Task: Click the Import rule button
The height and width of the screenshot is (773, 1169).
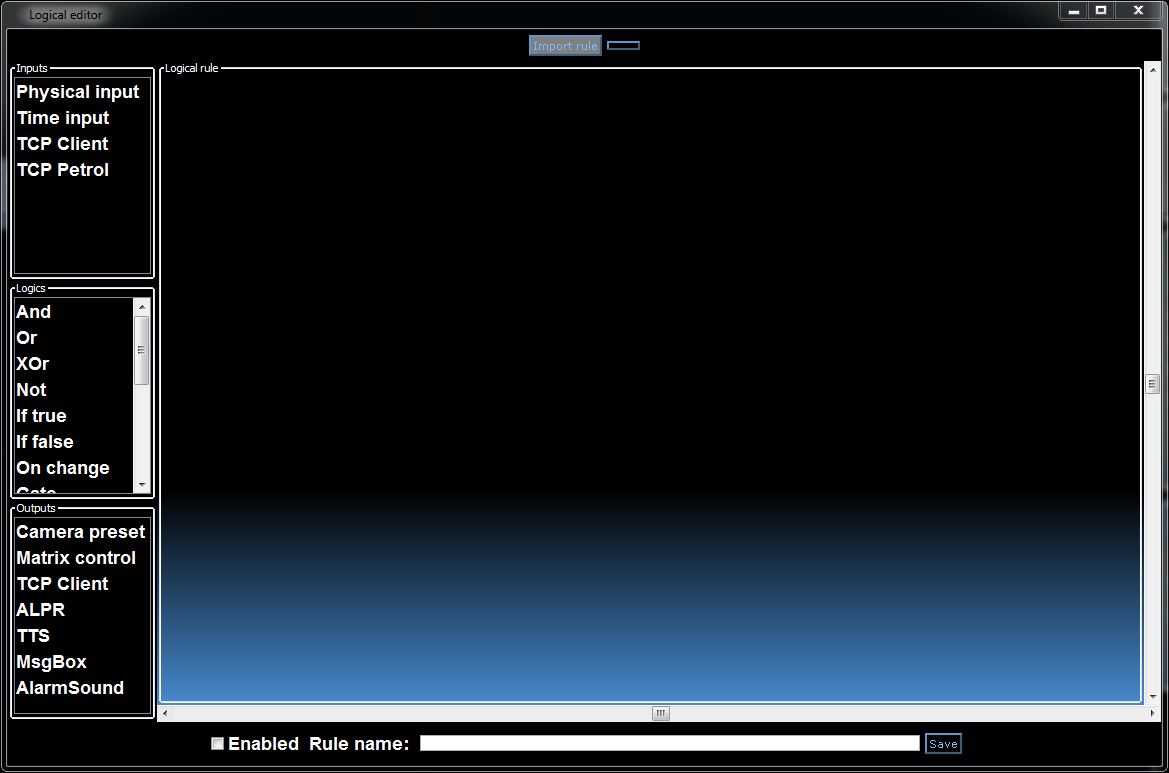Action: pyautogui.click(x=565, y=46)
